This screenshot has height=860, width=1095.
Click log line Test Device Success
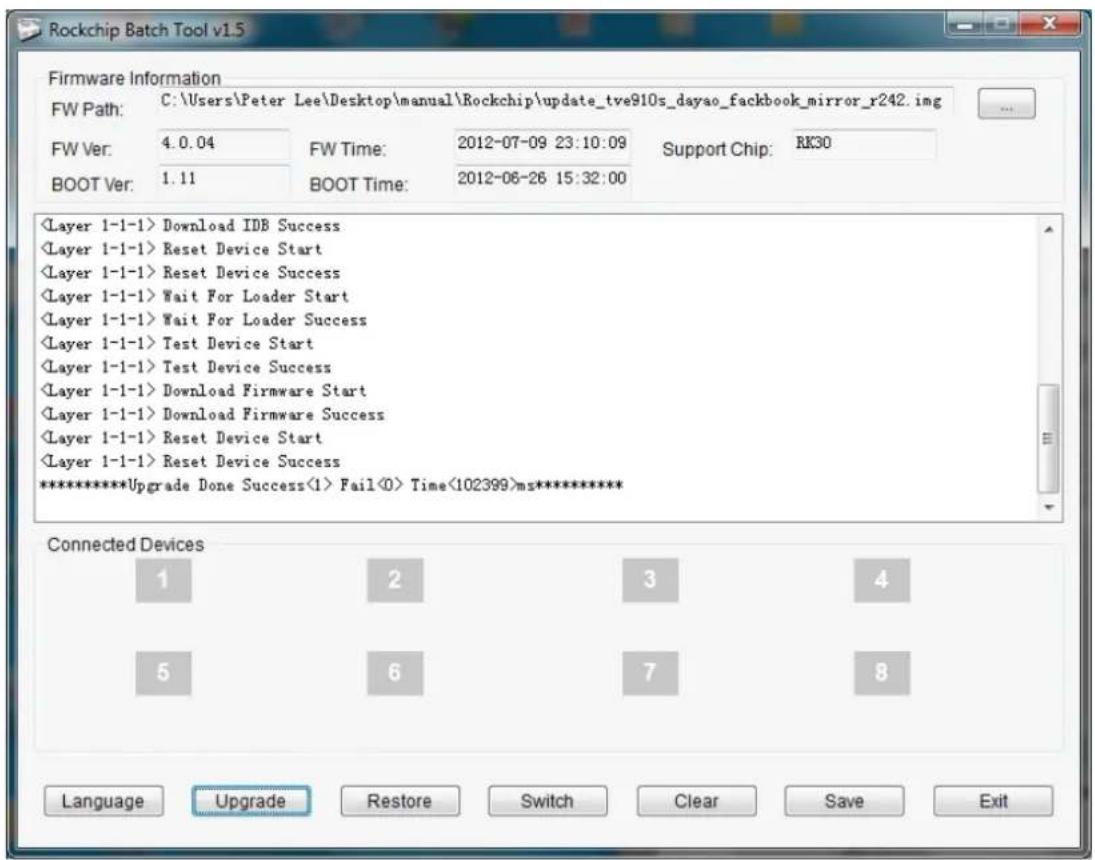(186, 367)
